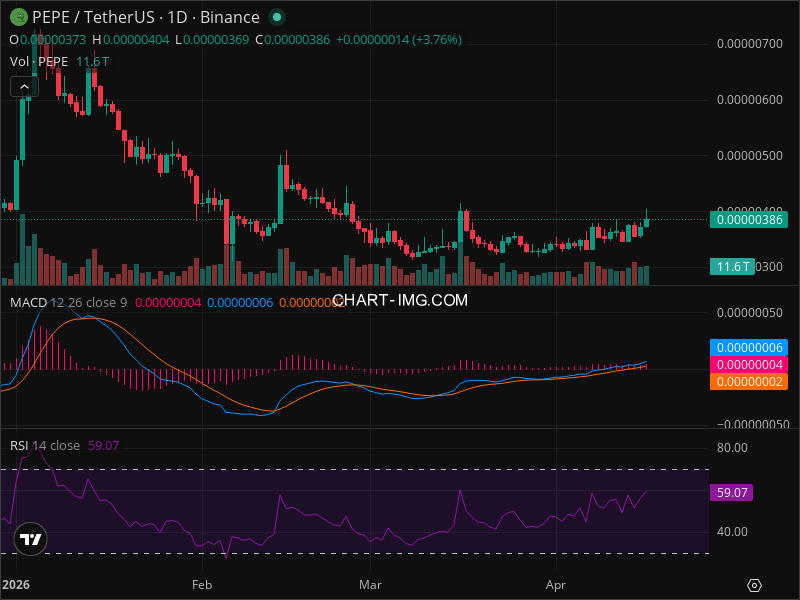Click the 2026 year marker on time axis

15,585
